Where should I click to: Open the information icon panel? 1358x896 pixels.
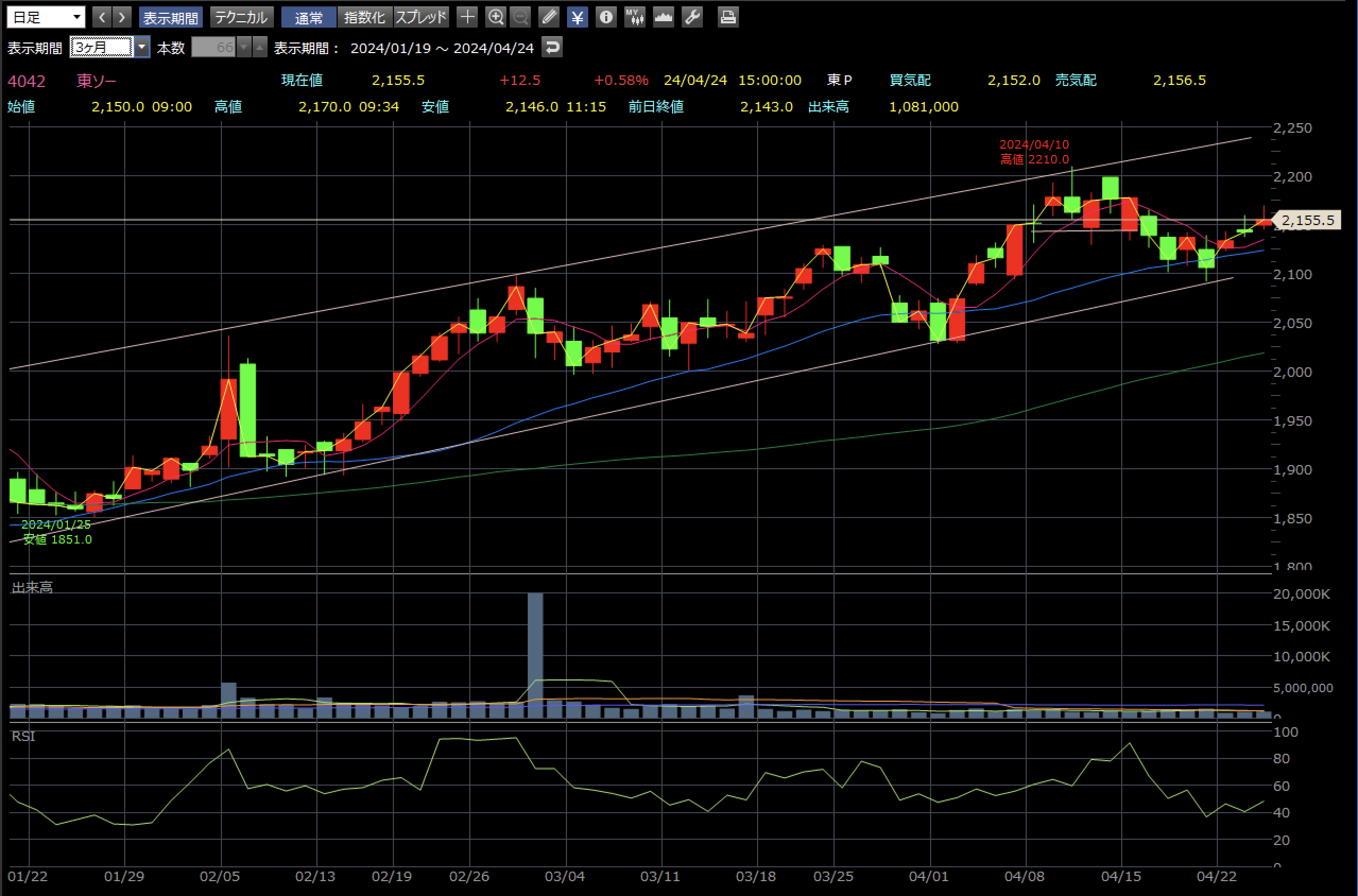606,17
